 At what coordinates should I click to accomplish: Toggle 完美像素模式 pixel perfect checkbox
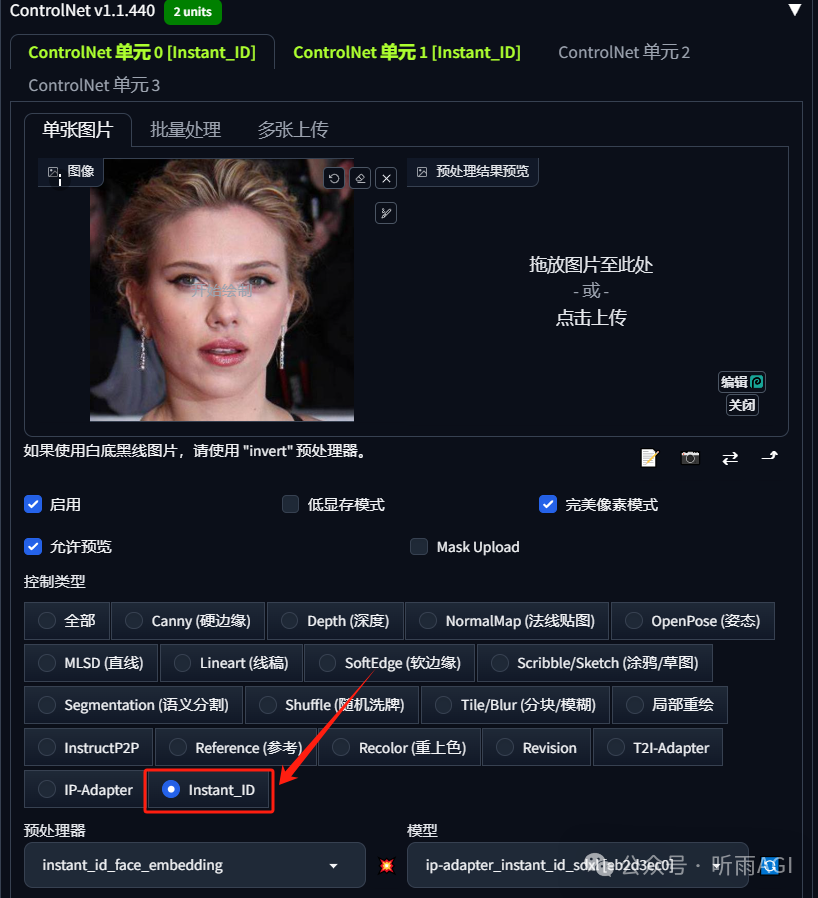point(548,505)
